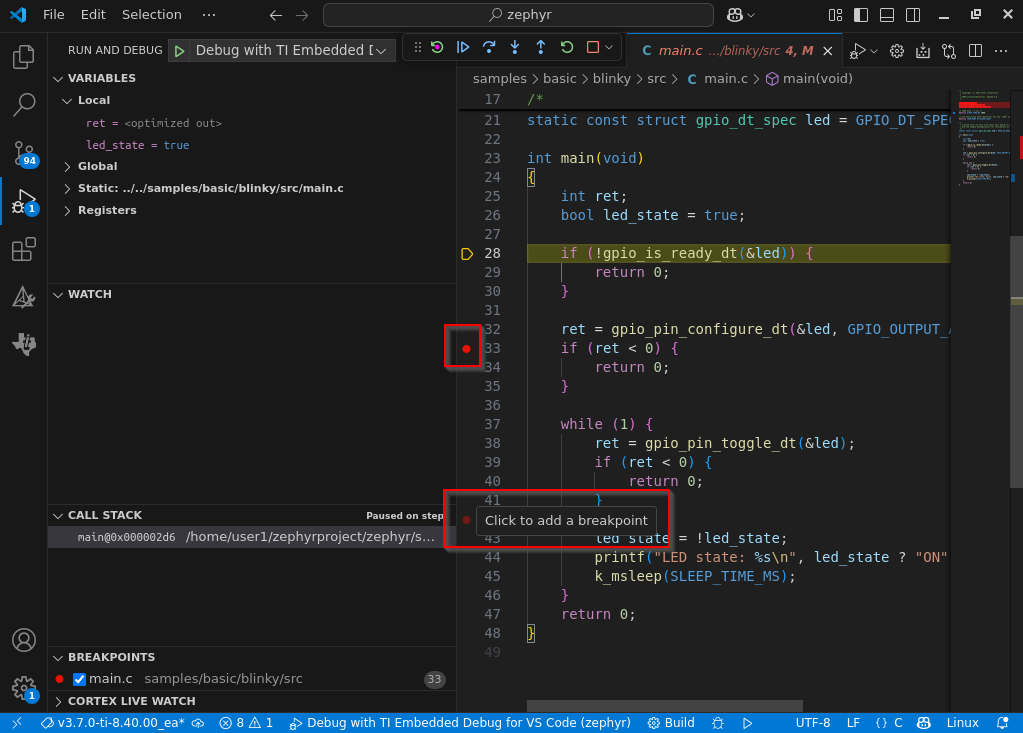Viewport: 1023px width, 733px height.
Task: Enable the main.c breakpoint checkbox
Action: click(x=77, y=678)
